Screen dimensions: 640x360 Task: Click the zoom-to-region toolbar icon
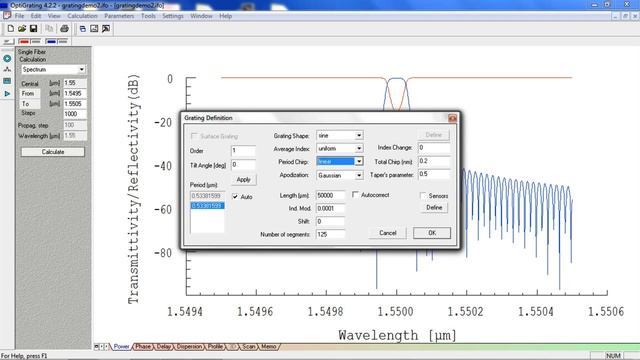pyautogui.click(x=106, y=29)
